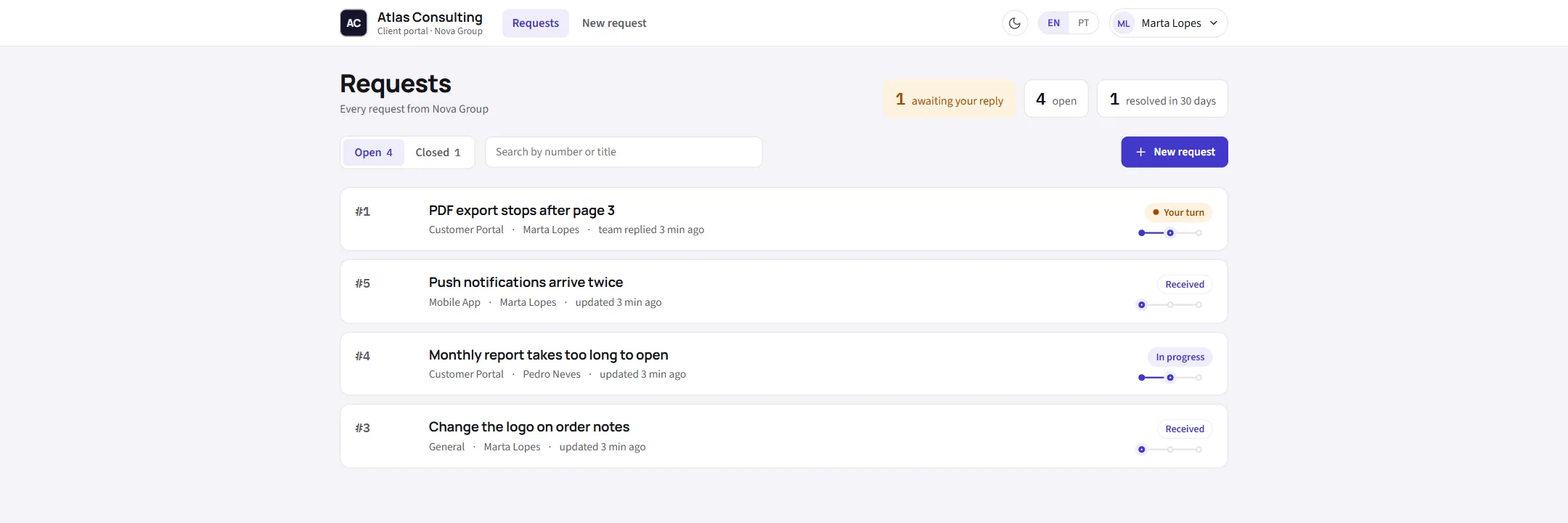Click the request number #4

coord(362,356)
